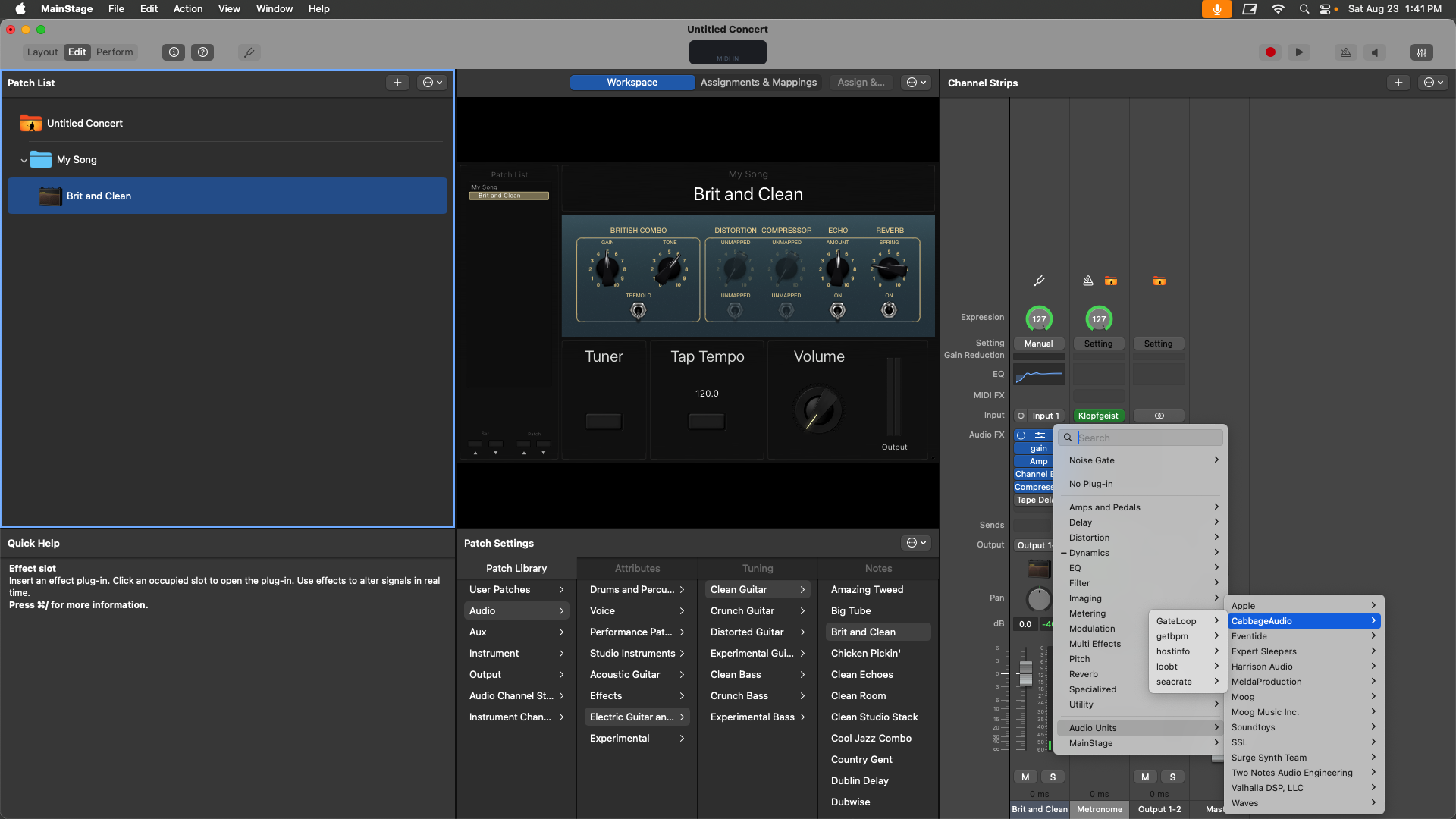The image size is (1456, 819).
Task: Click the Untitled Concert icon
Action: pos(31,123)
